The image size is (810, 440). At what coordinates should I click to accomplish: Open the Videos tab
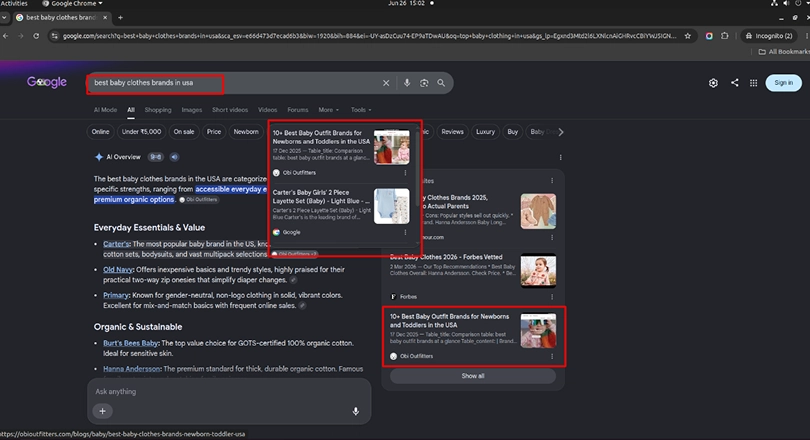pos(268,110)
